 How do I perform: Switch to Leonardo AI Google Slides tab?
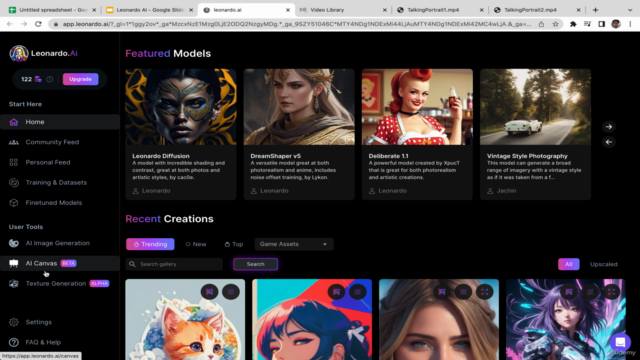[149, 10]
